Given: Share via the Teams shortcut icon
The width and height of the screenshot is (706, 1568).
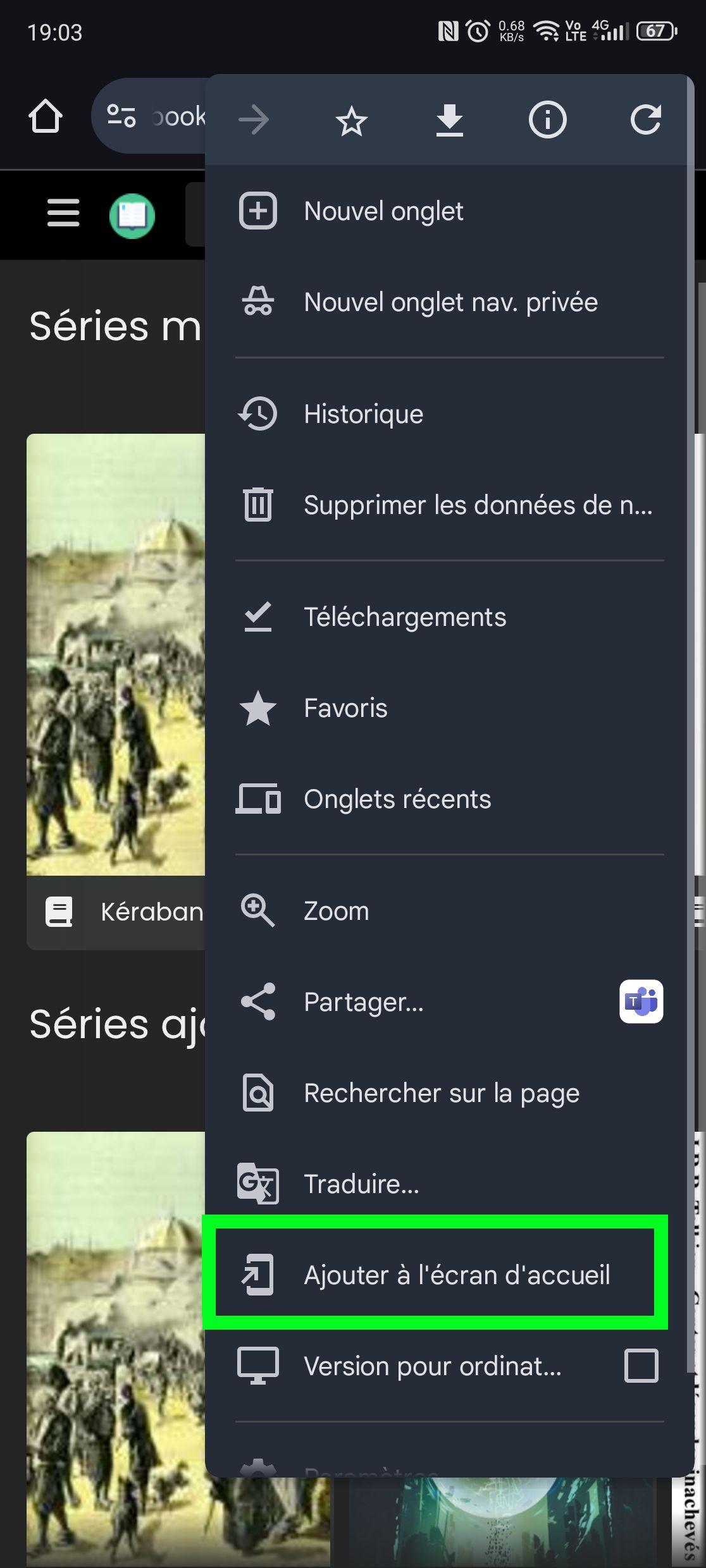Looking at the screenshot, I should point(641,1001).
